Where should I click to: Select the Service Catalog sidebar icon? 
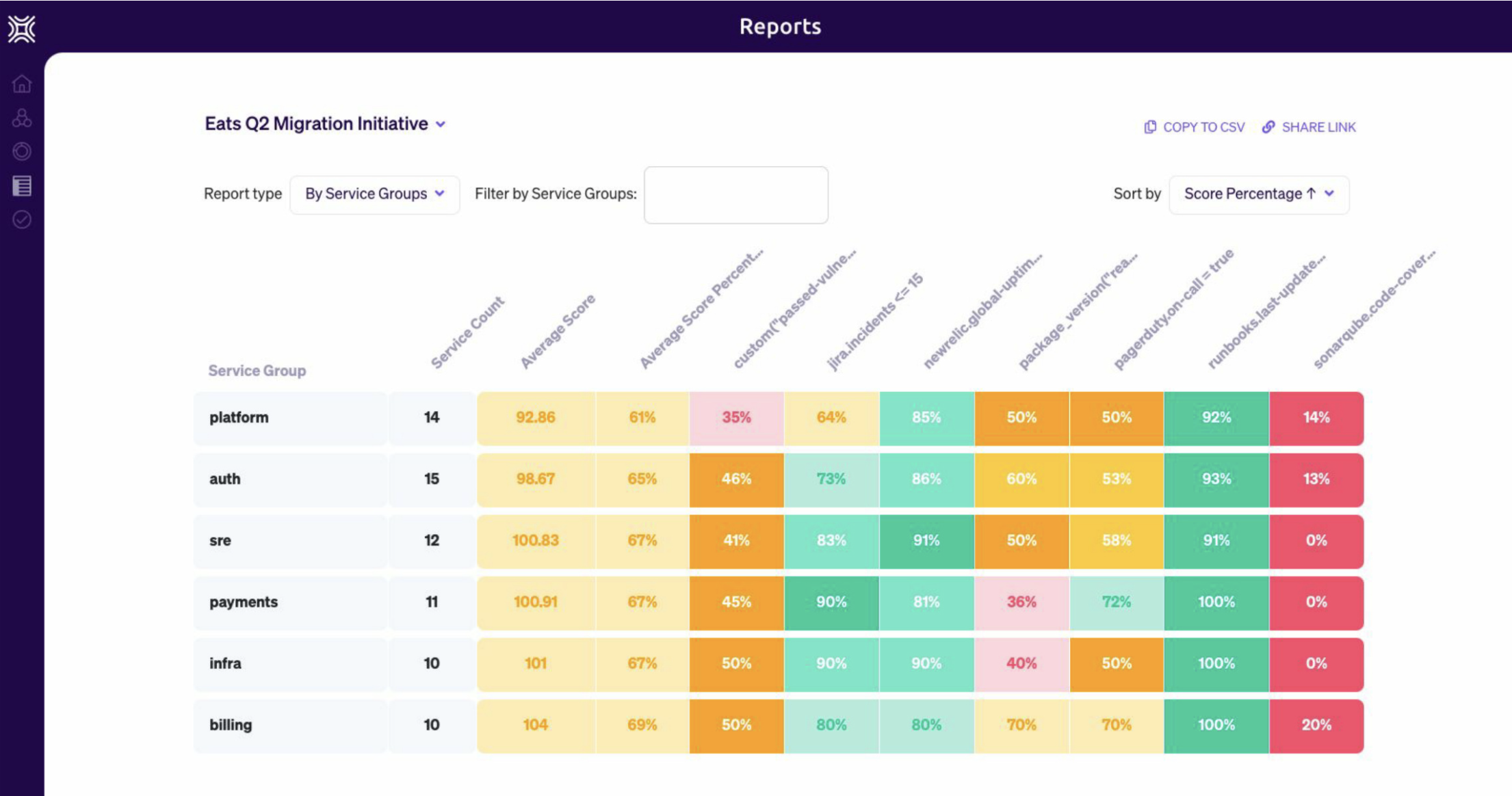point(21,118)
